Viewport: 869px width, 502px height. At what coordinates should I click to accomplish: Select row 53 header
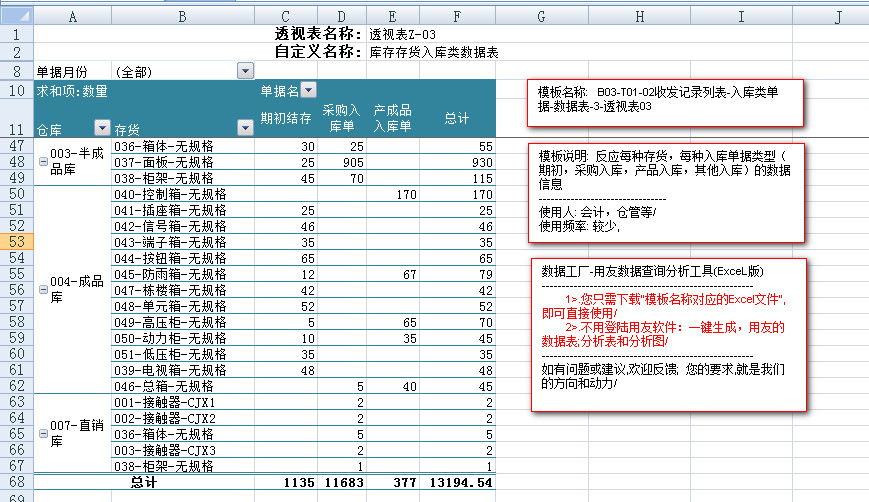pyautogui.click(x=16, y=241)
